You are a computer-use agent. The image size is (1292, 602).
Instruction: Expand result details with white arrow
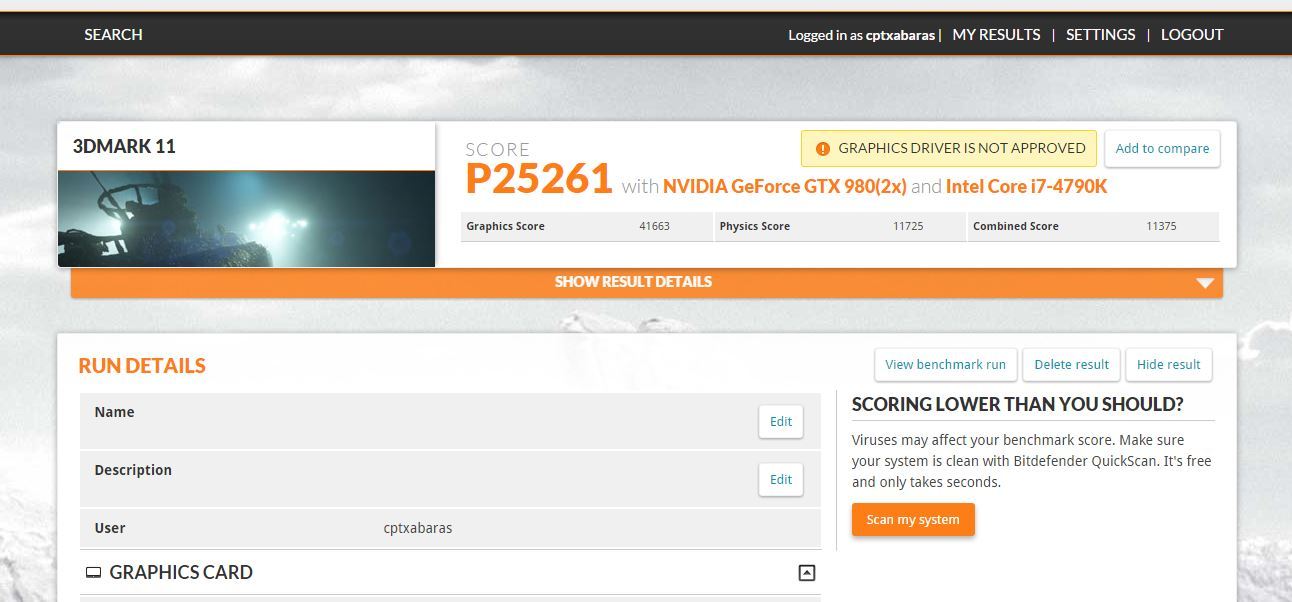[1205, 283]
